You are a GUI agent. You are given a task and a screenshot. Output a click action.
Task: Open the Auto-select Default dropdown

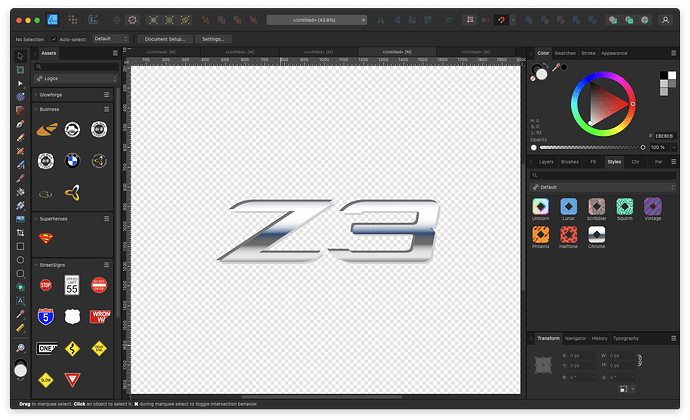110,39
